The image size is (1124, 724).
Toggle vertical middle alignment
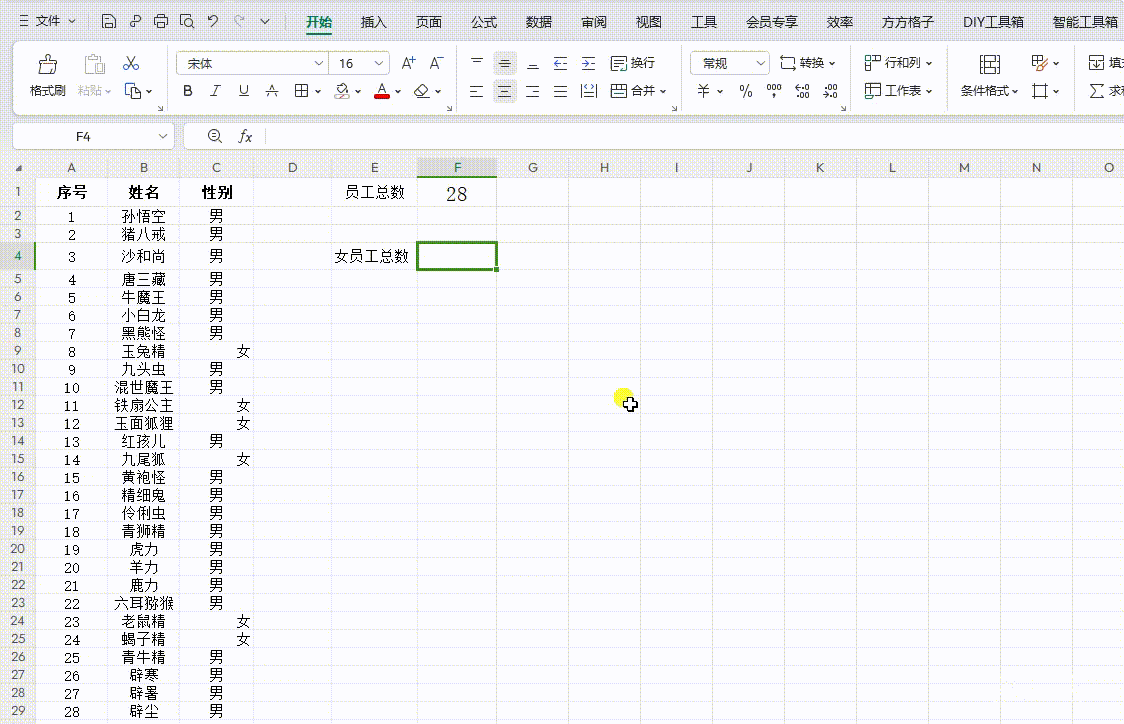(x=505, y=63)
